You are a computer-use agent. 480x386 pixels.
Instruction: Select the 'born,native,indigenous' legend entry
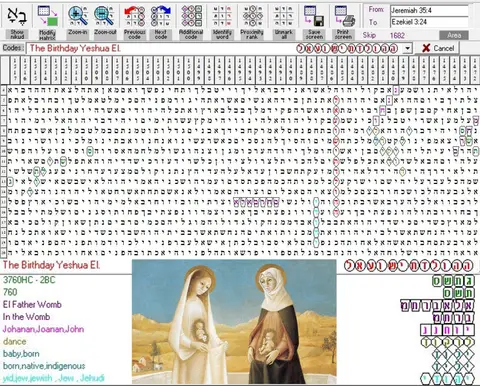(x=43, y=366)
